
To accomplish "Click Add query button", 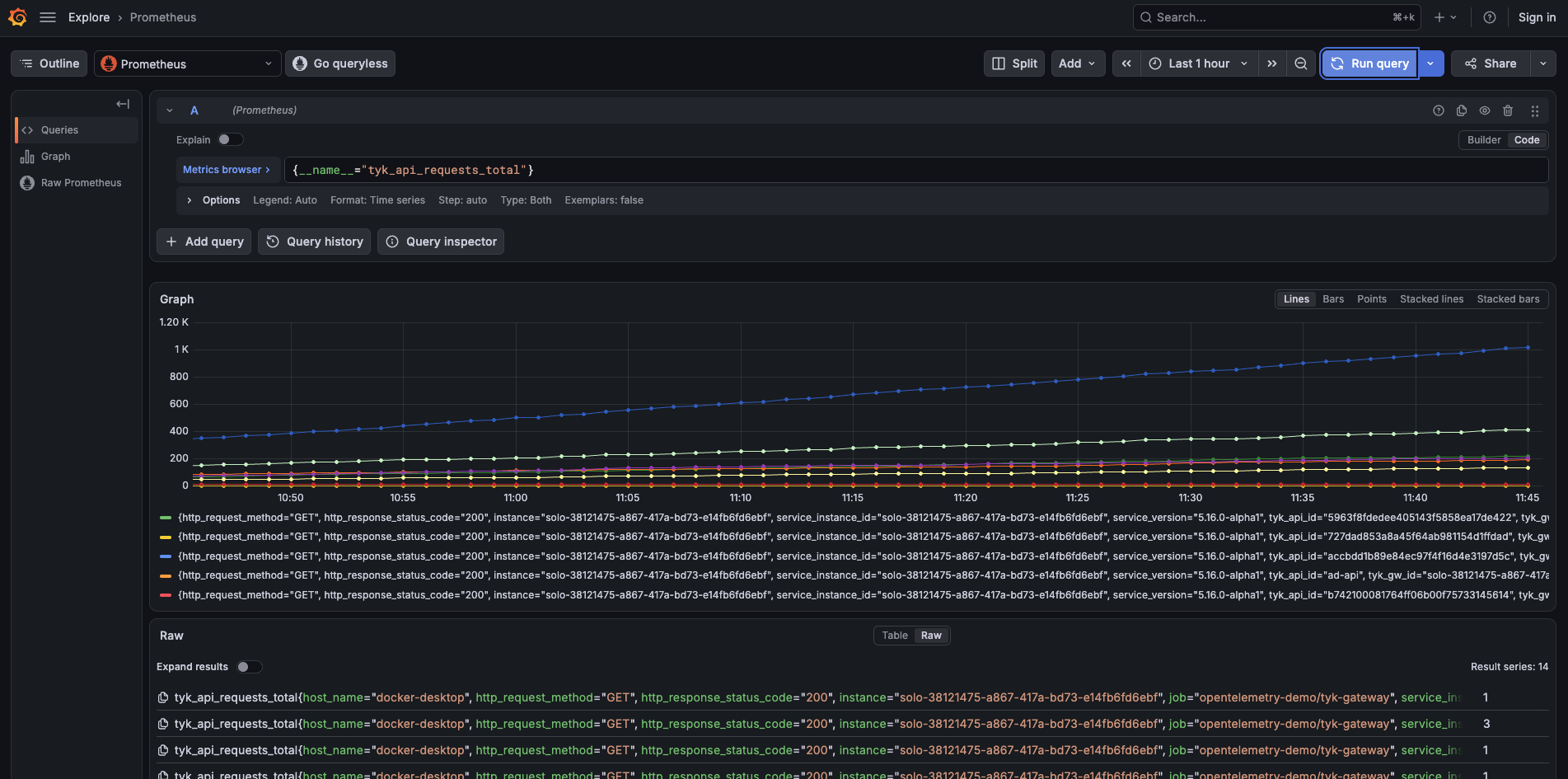I will pyautogui.click(x=204, y=242).
